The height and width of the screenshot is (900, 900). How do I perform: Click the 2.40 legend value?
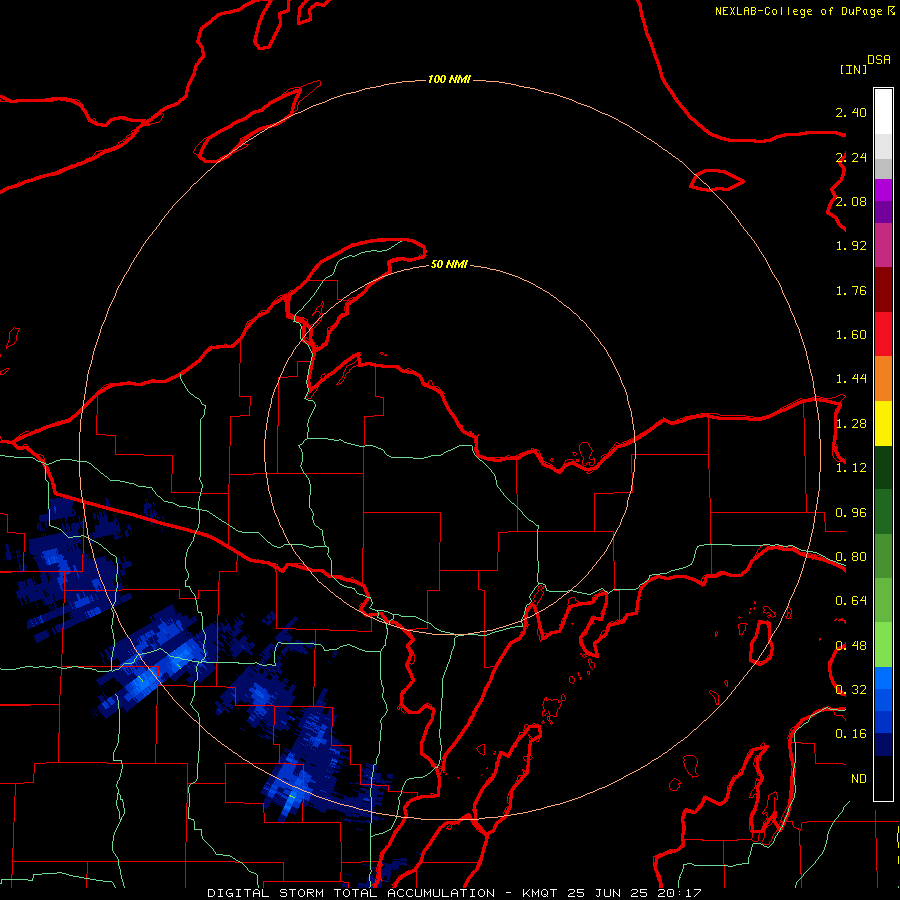[x=851, y=112]
